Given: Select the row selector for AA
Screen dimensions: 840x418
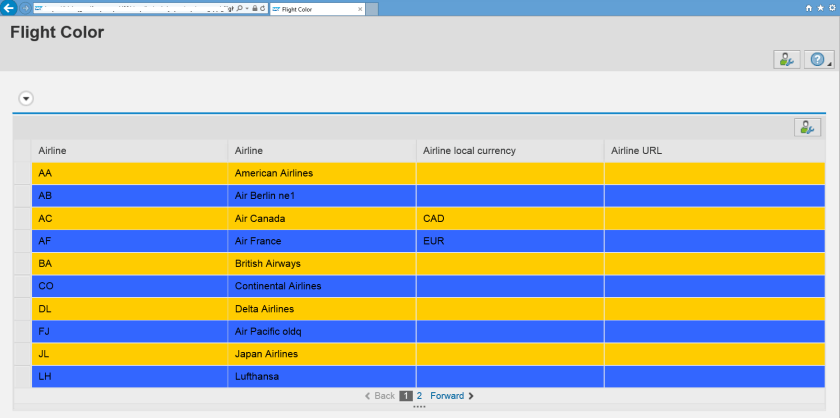Looking at the screenshot, I should point(22,174).
